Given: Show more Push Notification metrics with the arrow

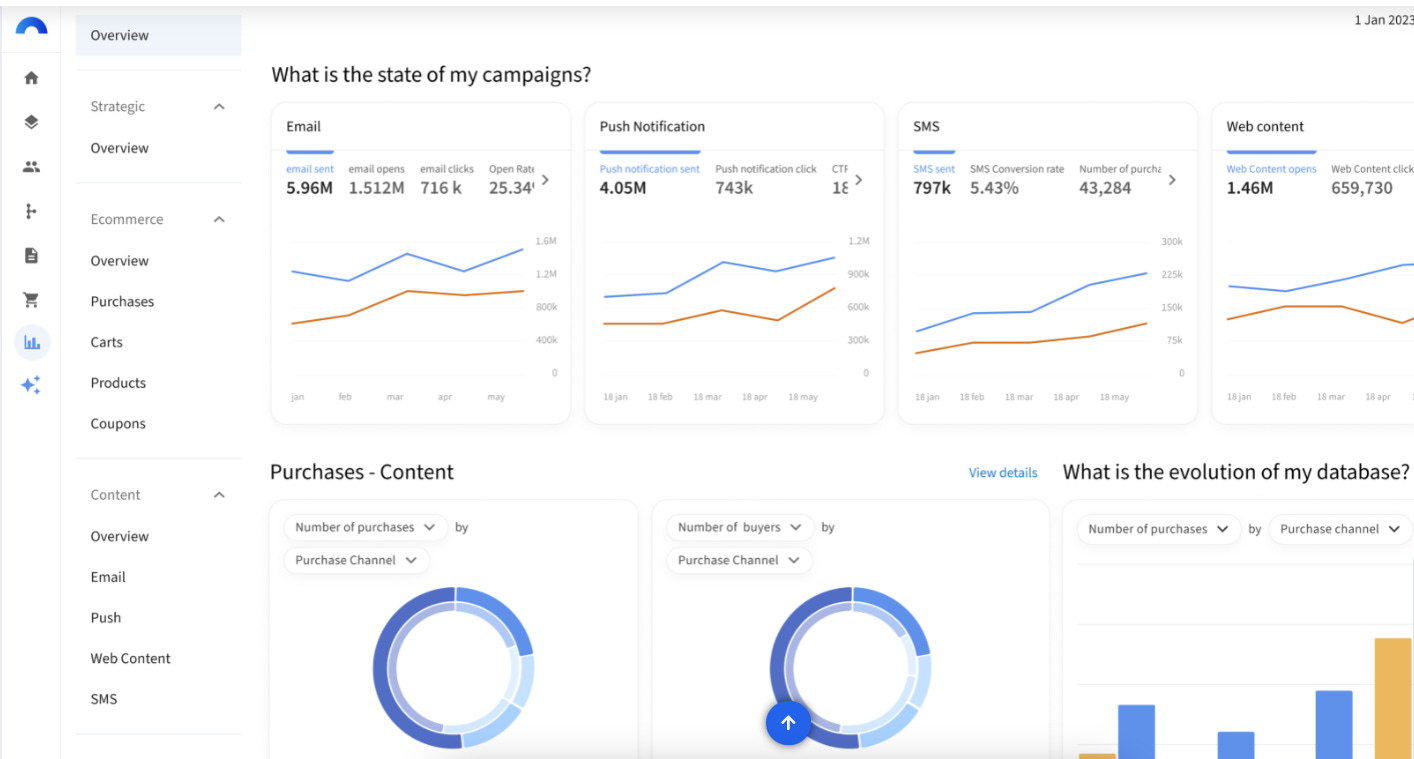Looking at the screenshot, I should (858, 180).
